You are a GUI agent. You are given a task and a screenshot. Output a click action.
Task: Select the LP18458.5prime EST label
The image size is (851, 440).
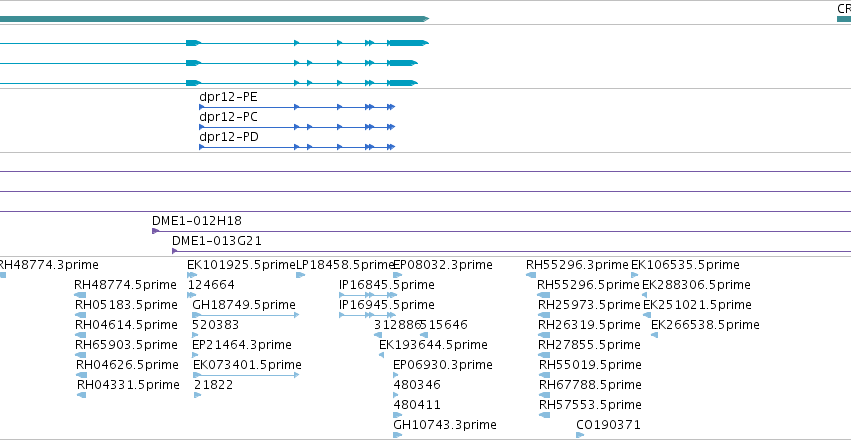345,265
